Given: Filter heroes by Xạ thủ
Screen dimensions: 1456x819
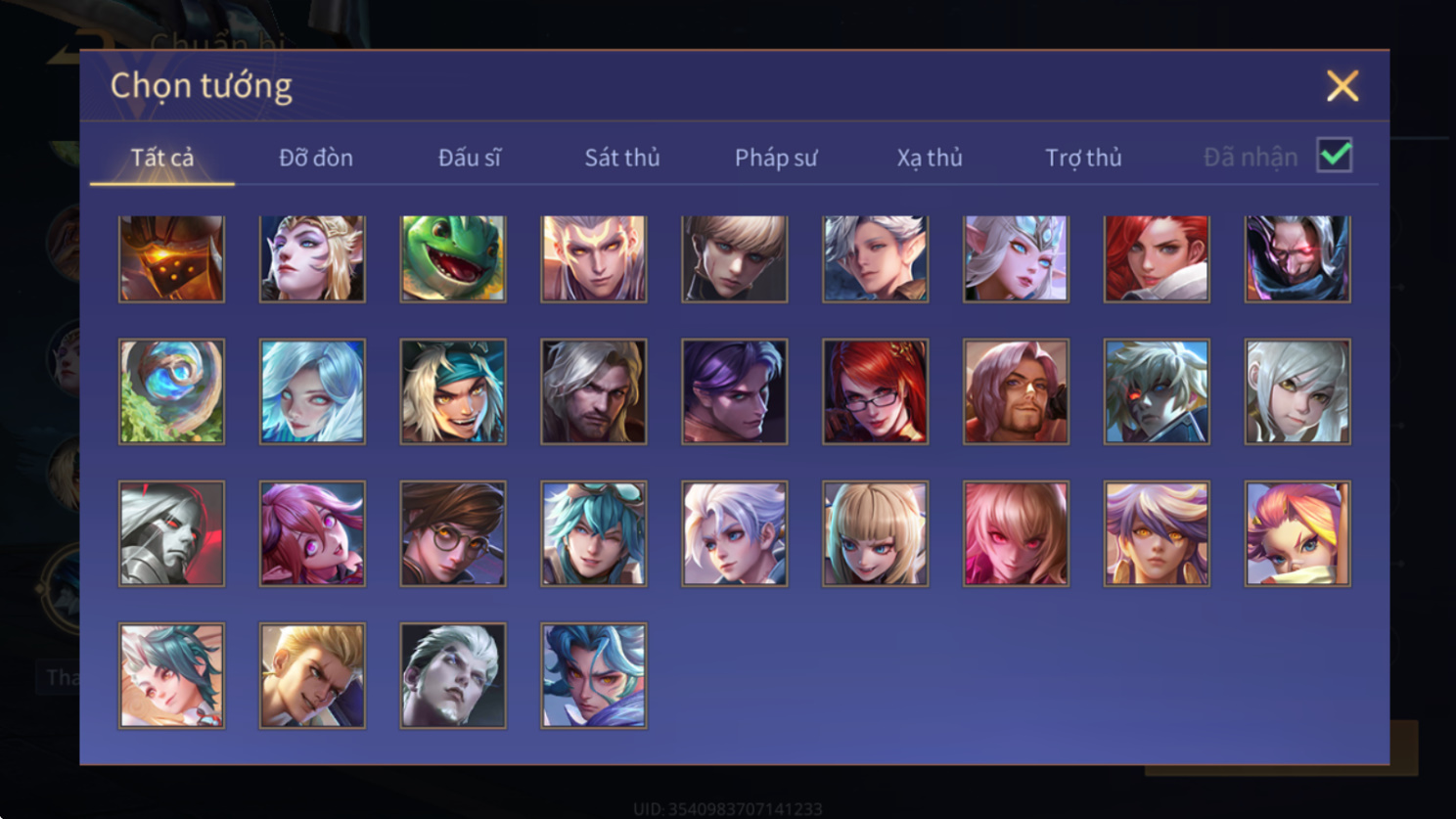Looking at the screenshot, I should click(x=930, y=158).
